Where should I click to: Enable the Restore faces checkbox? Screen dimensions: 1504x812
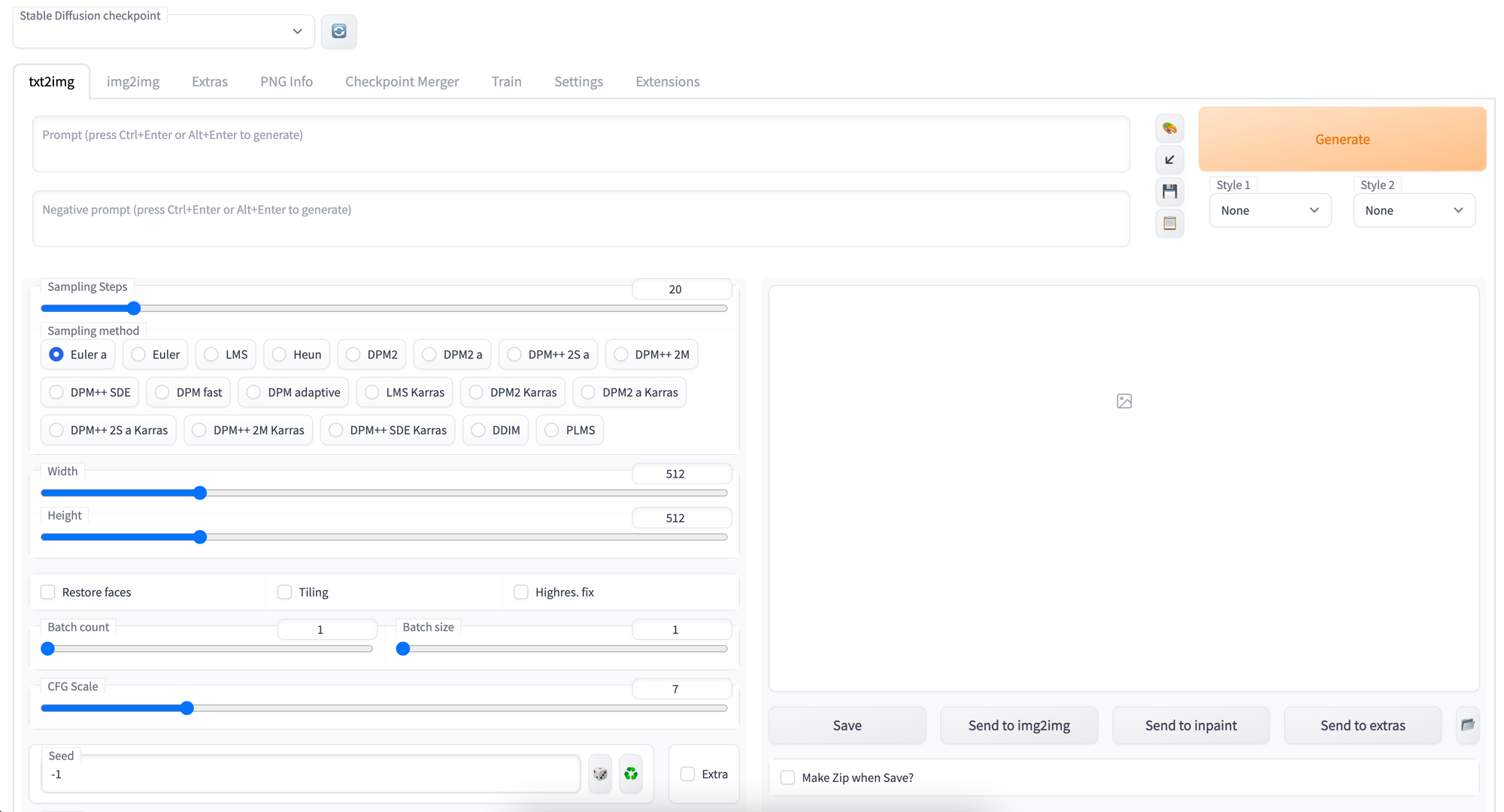(x=48, y=592)
